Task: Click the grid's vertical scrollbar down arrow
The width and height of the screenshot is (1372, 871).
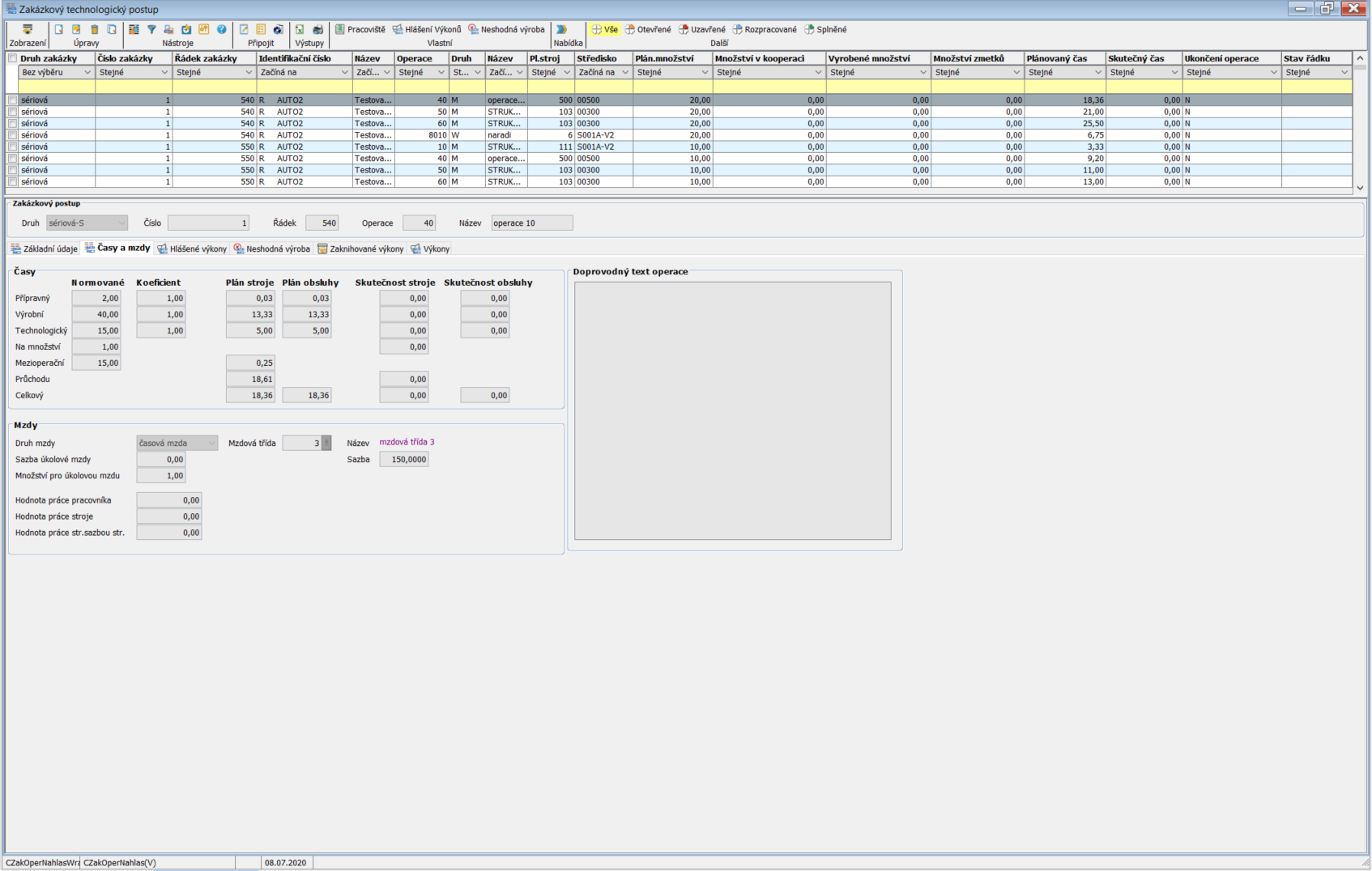Action: point(1360,188)
